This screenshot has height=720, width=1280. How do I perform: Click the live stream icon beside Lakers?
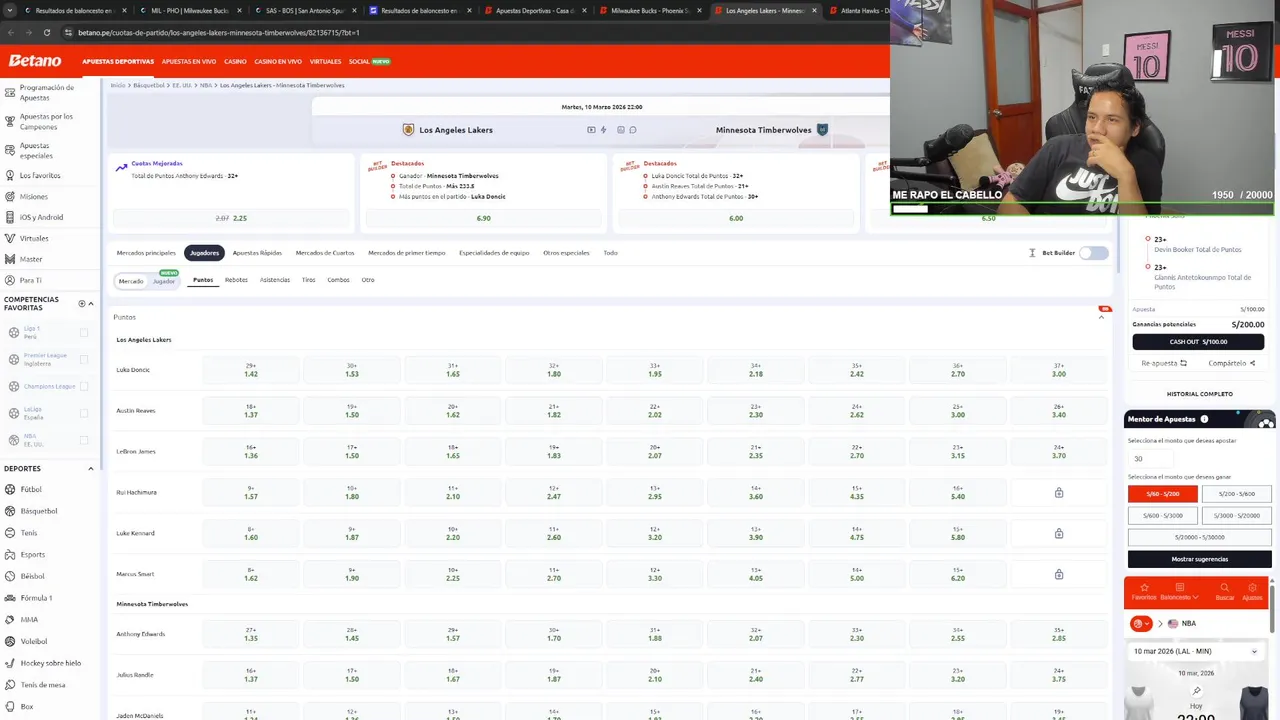(591, 130)
